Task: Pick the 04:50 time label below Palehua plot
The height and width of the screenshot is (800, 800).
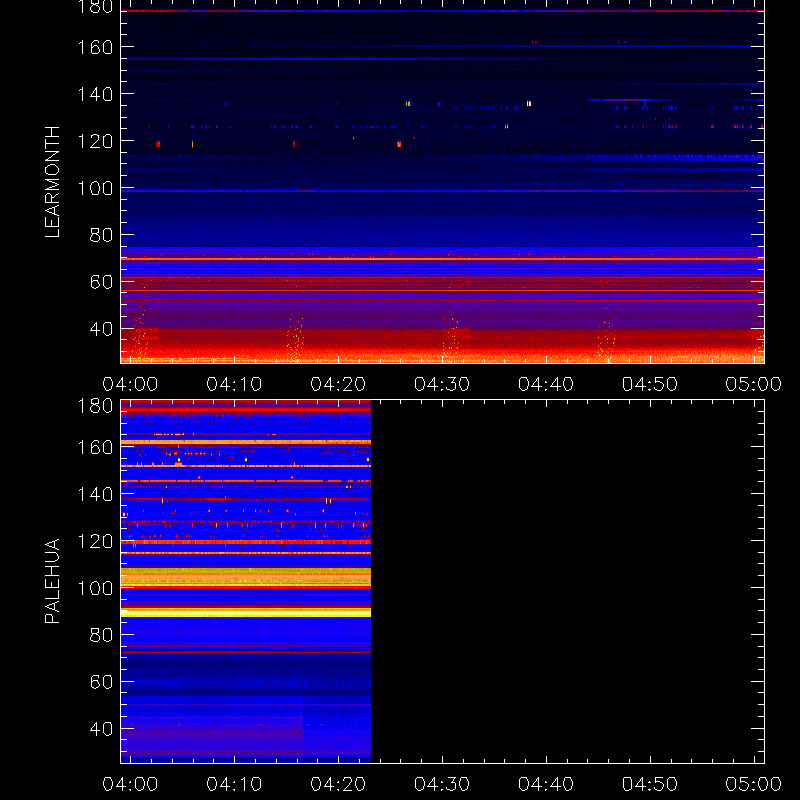Action: [650, 784]
